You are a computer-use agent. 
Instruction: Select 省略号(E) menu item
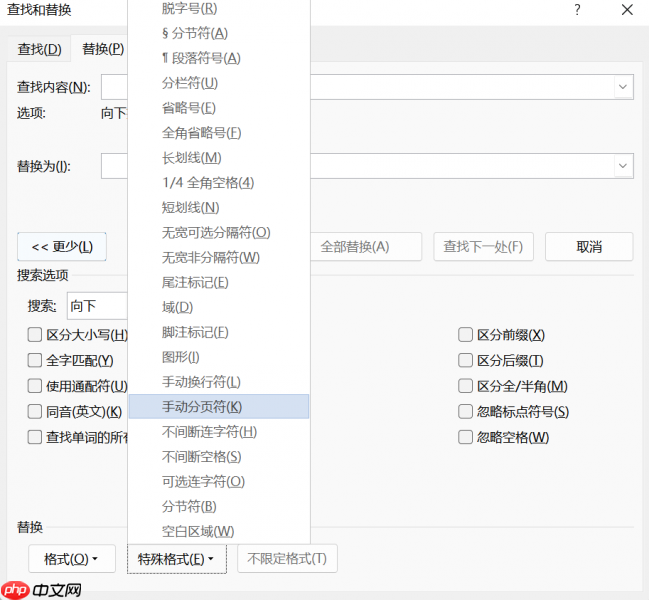tap(219, 108)
